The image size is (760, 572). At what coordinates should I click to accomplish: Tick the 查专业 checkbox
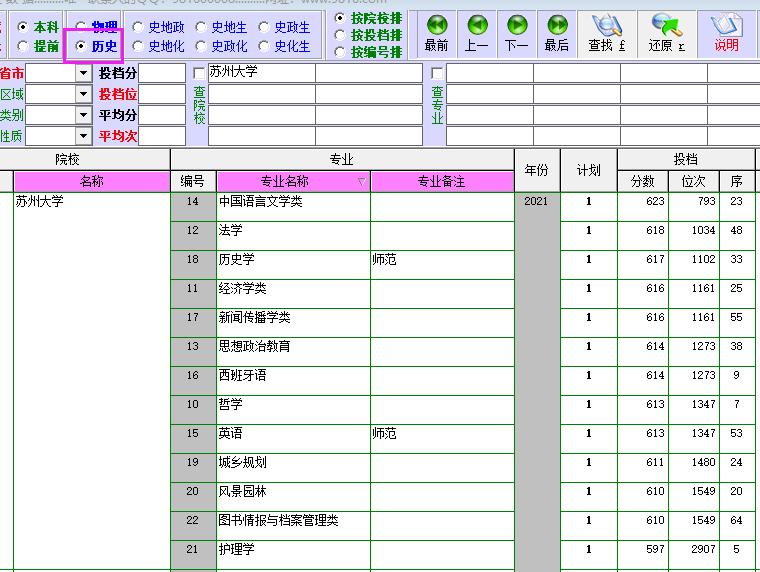[x=437, y=74]
